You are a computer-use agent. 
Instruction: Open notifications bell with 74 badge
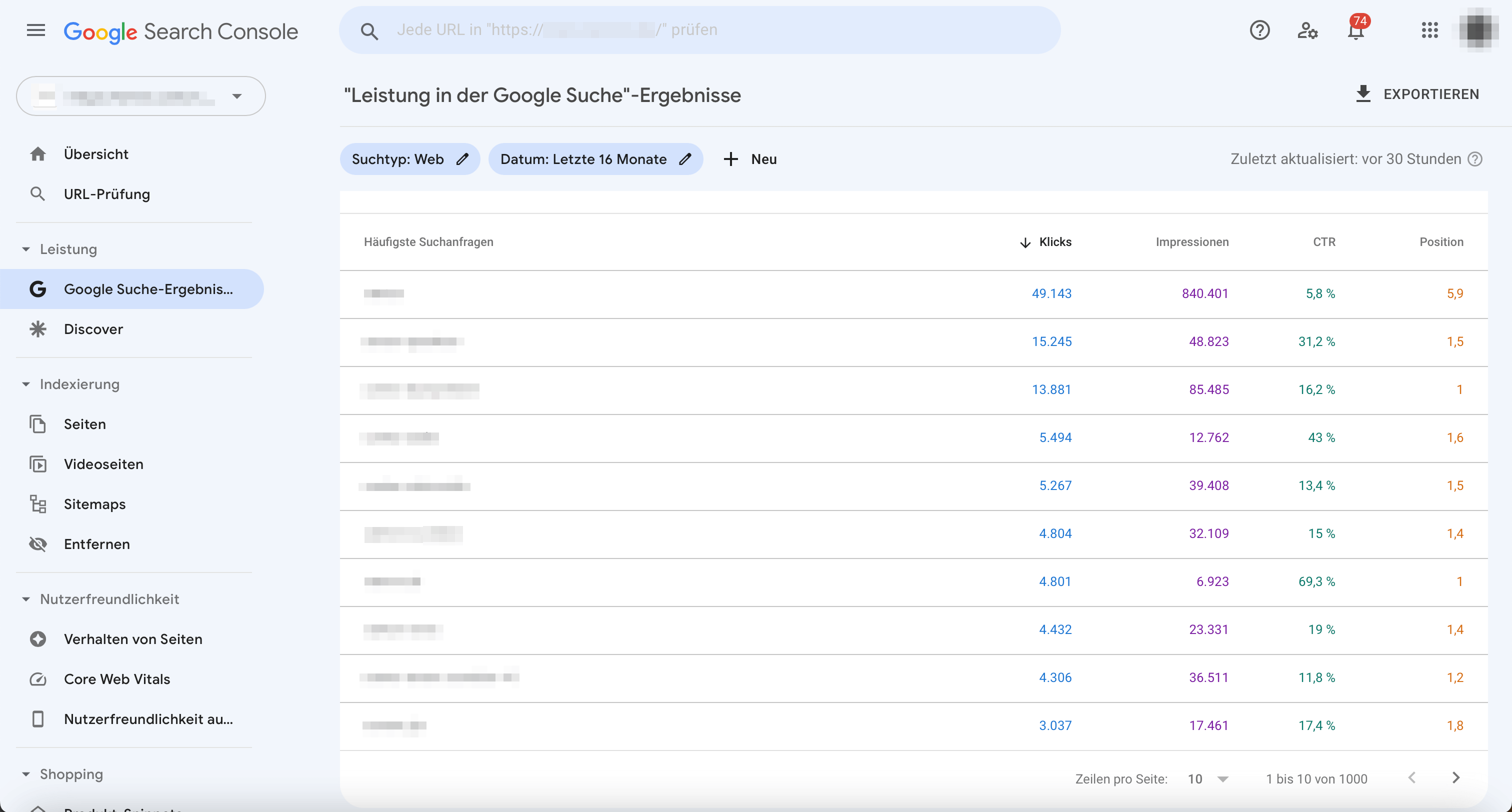tap(1356, 29)
